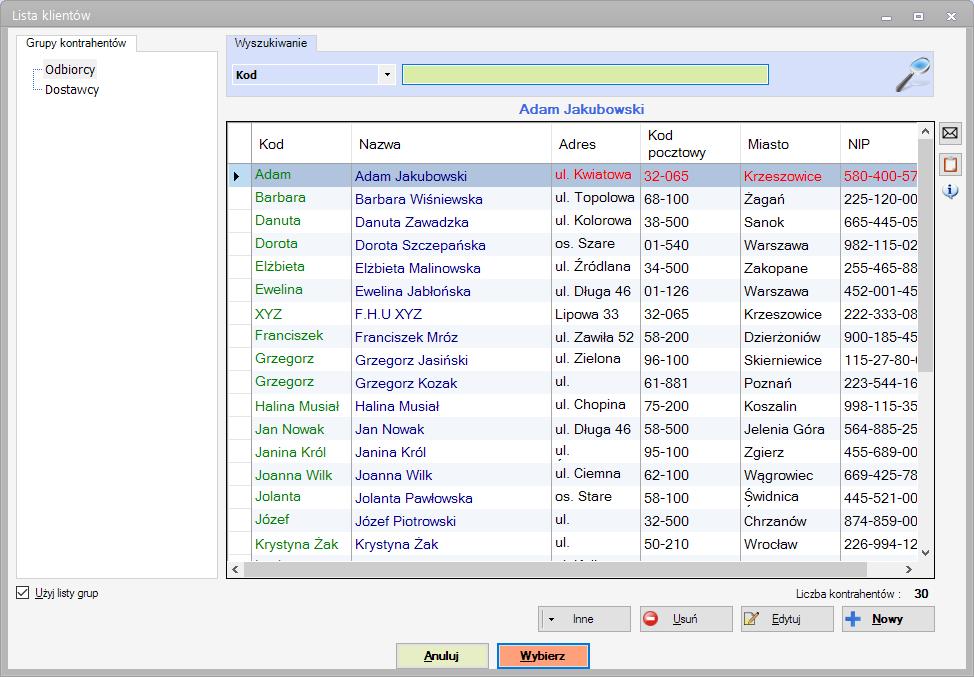The image size is (974, 677).
Task: Select the Grupy kontrahentów tab
Action: [76, 43]
